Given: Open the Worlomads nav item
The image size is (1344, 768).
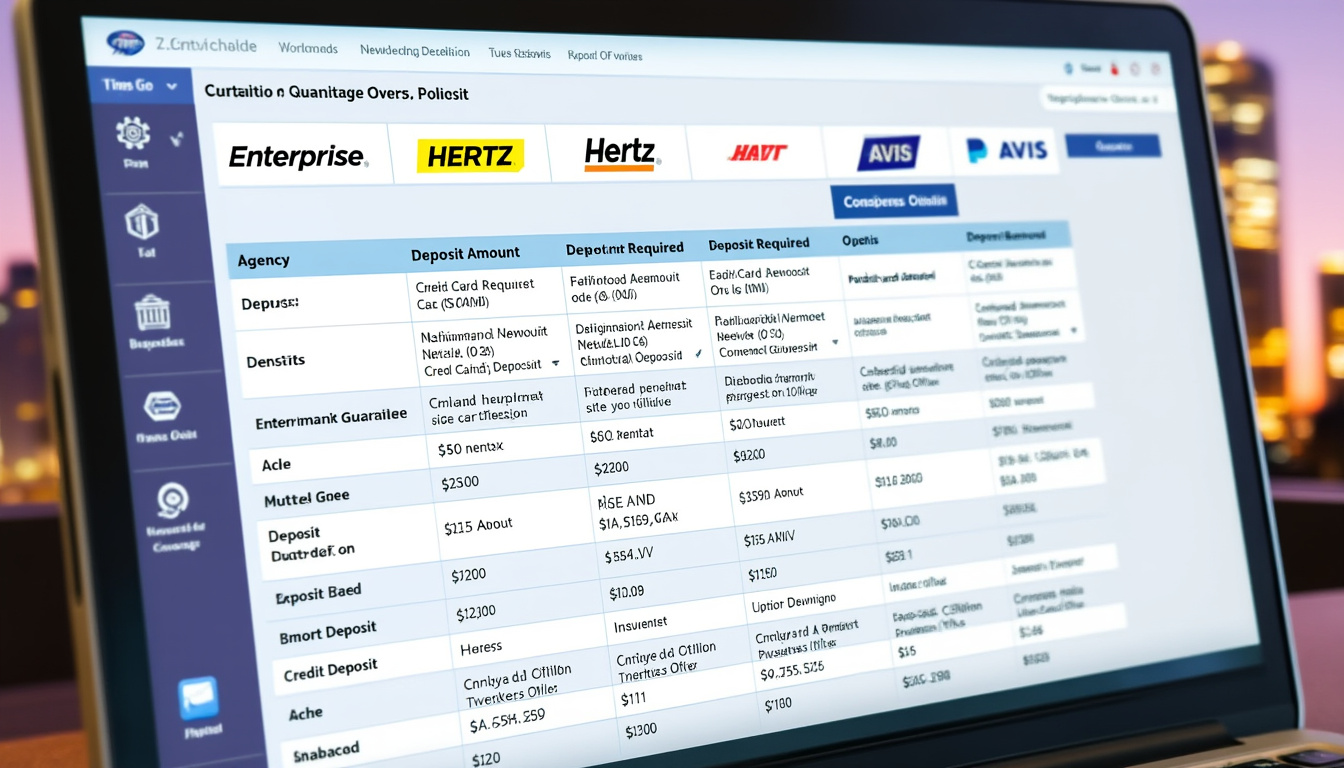Looking at the screenshot, I should tap(308, 48).
